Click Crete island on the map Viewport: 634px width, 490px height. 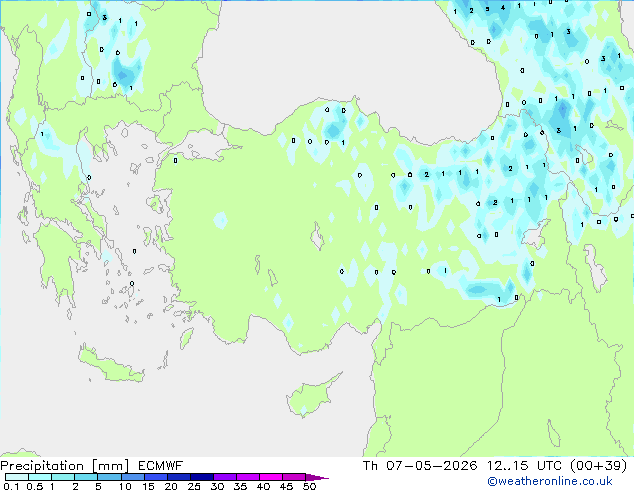click(110, 365)
